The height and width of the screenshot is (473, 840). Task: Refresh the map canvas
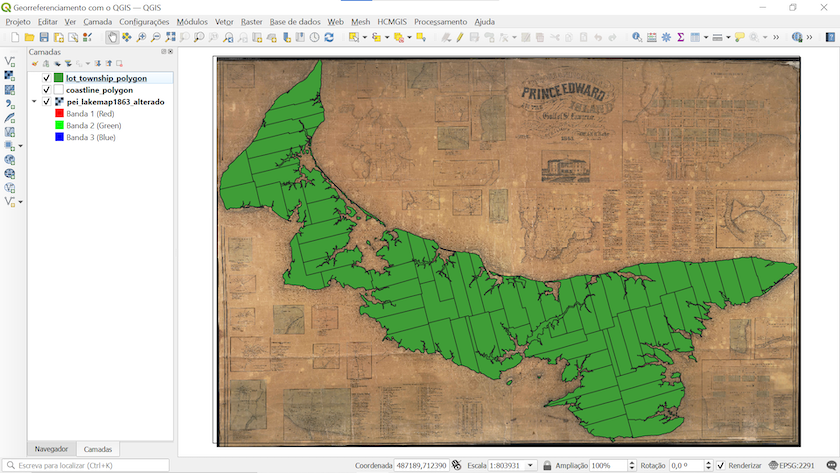[x=329, y=37]
